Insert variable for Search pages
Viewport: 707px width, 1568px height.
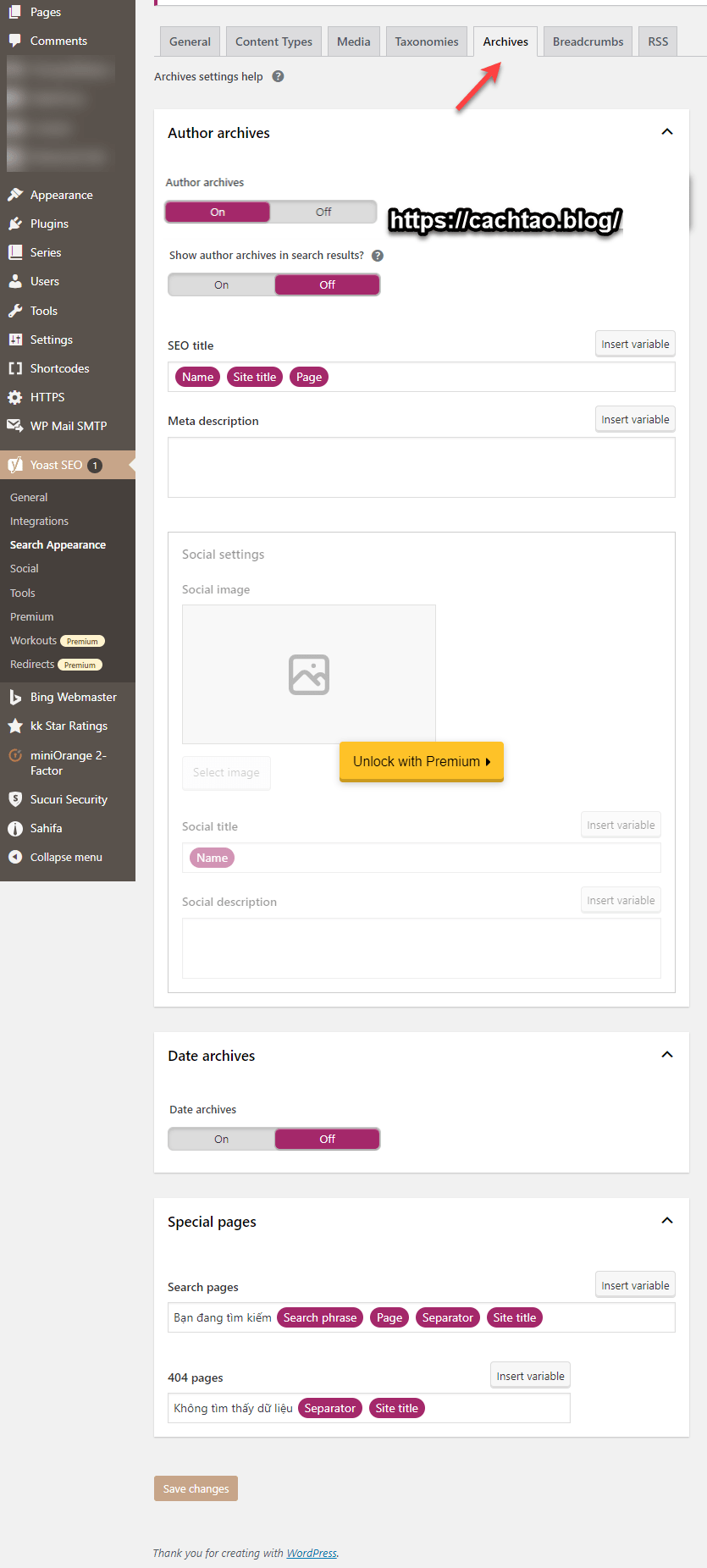pos(635,1285)
